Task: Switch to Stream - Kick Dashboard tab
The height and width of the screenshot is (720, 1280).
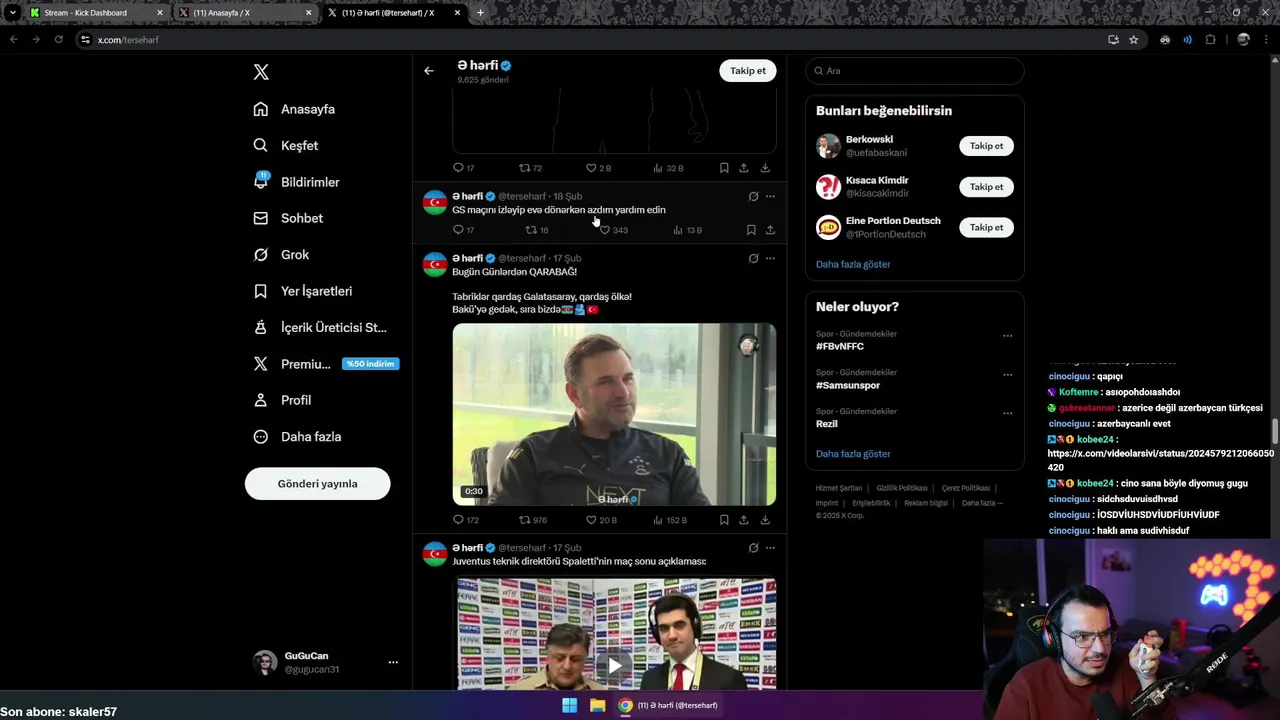Action: (x=95, y=13)
